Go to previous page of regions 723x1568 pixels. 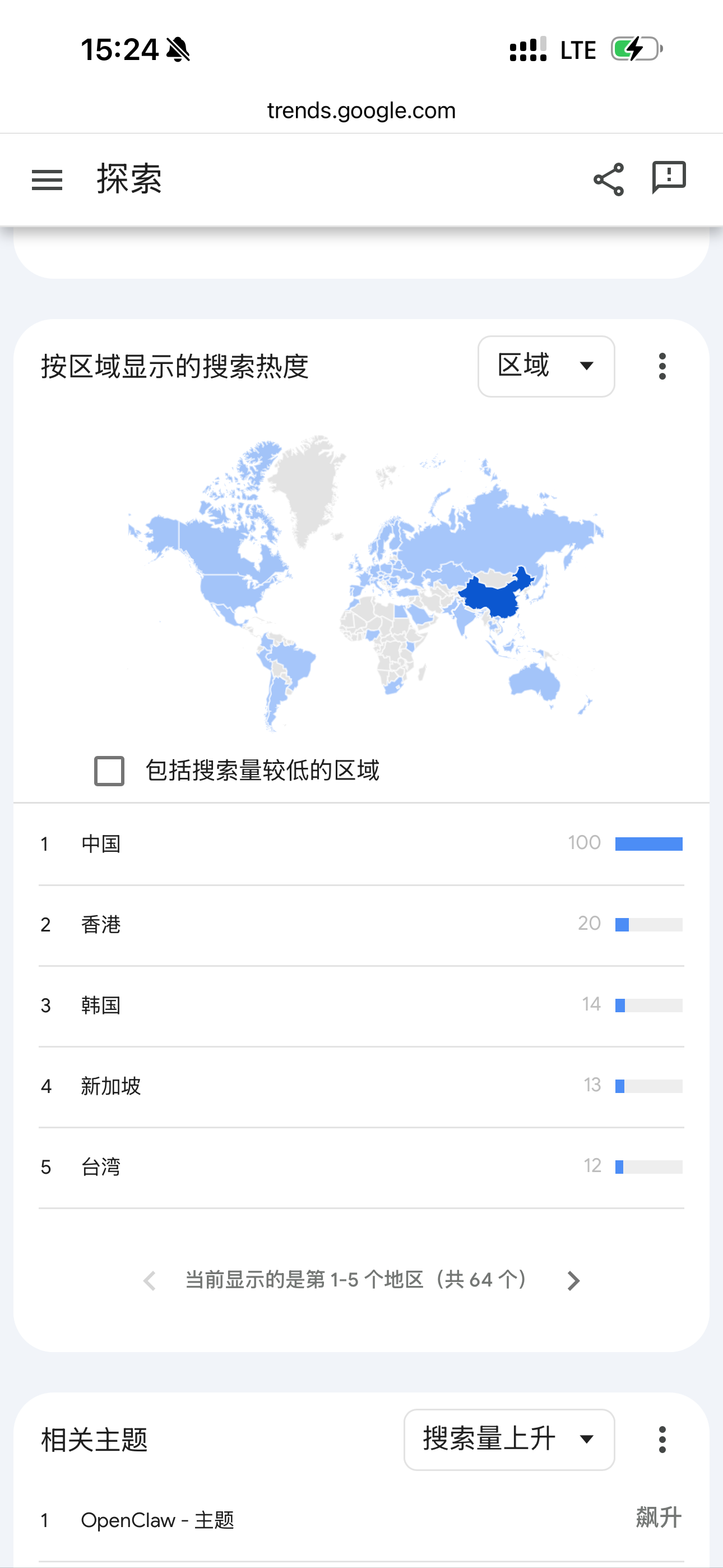150,1281
